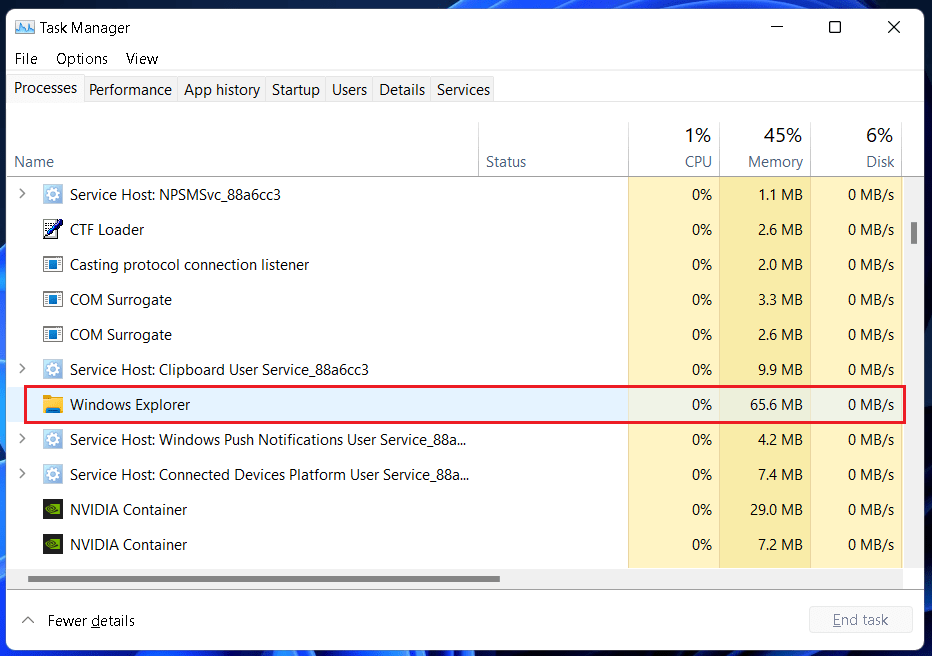Click icon of NVIDIA Container using 7.2 MB
The image size is (932, 656).
[53, 544]
